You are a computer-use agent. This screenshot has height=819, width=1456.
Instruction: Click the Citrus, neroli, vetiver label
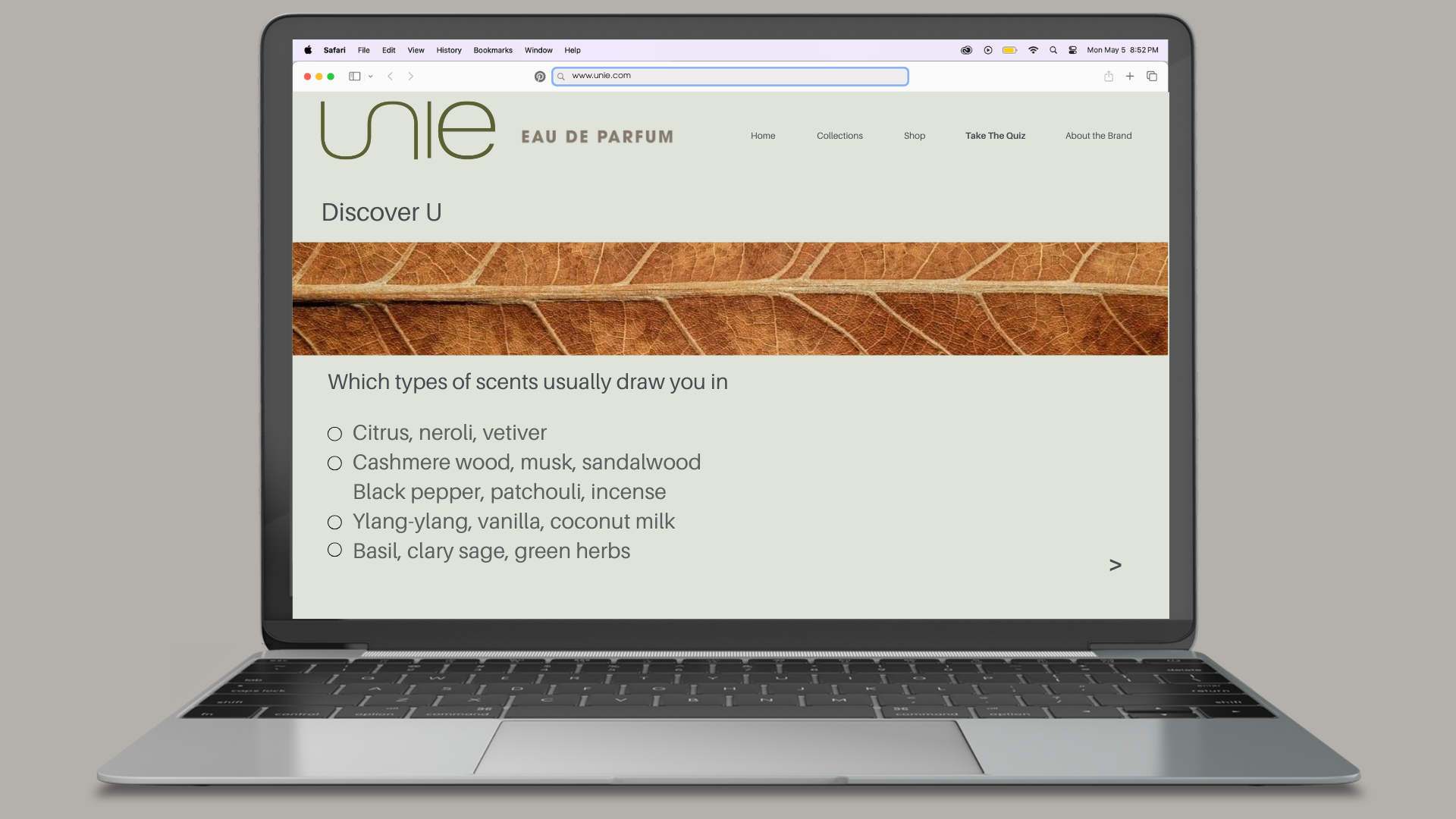click(x=449, y=433)
